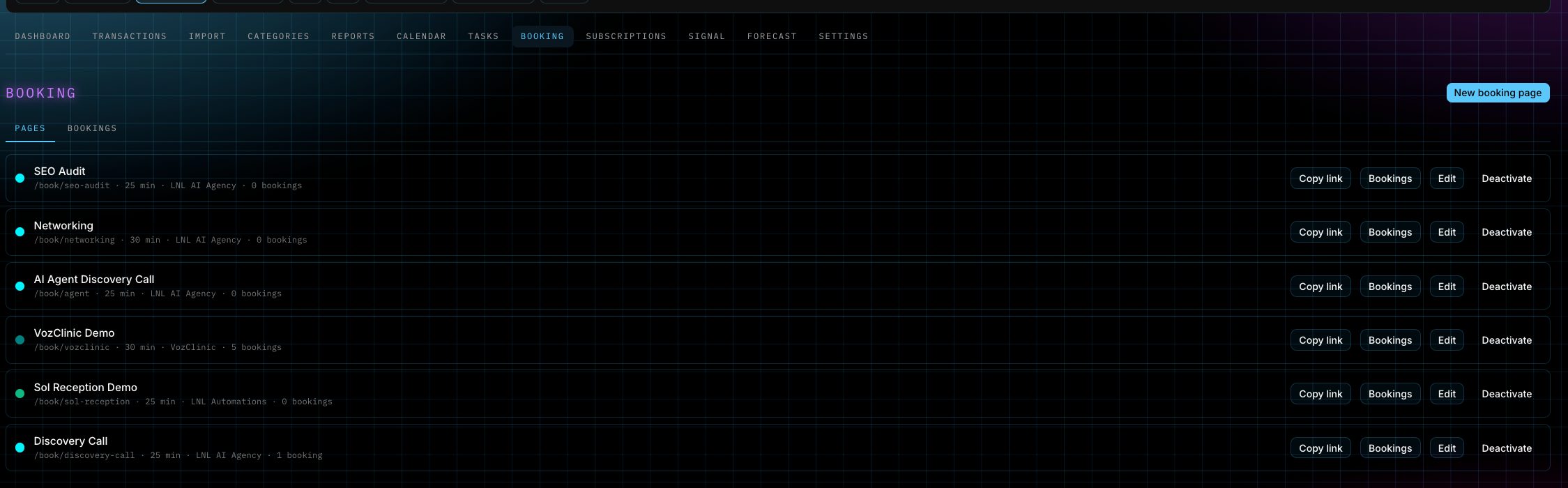Go to the Calendar section
Image resolution: width=1568 pixels, height=488 pixels.
421,36
